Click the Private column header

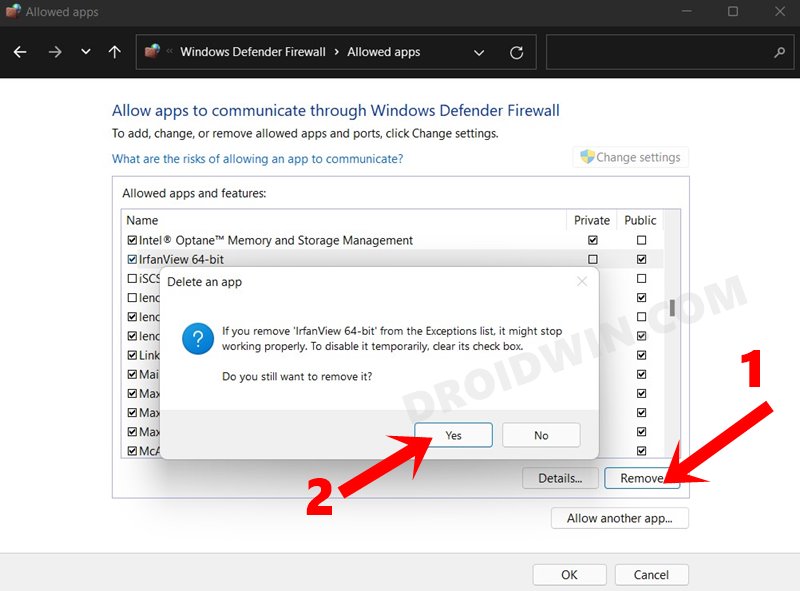tap(592, 220)
